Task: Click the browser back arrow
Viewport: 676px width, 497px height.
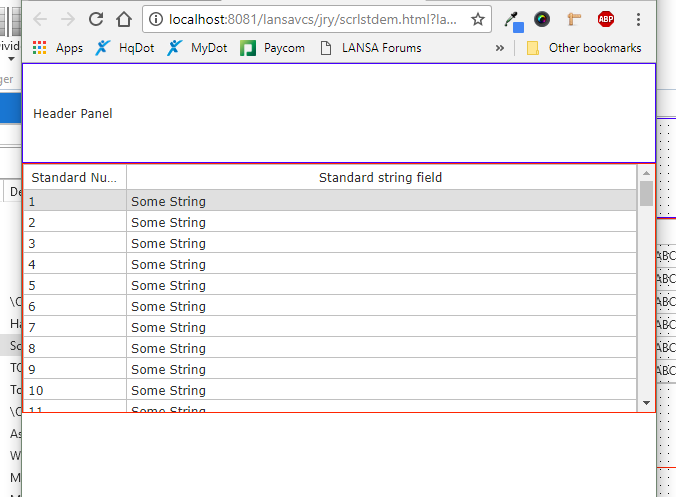Action: (40, 19)
